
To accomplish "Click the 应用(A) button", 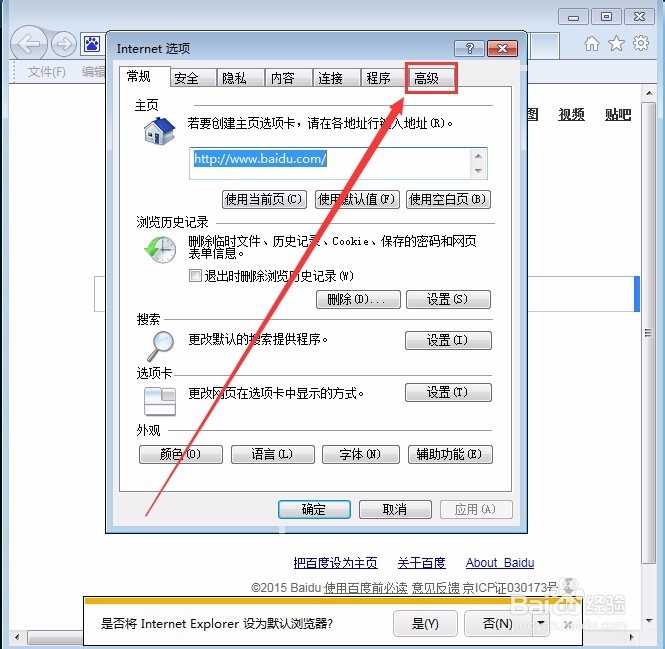I will (476, 509).
